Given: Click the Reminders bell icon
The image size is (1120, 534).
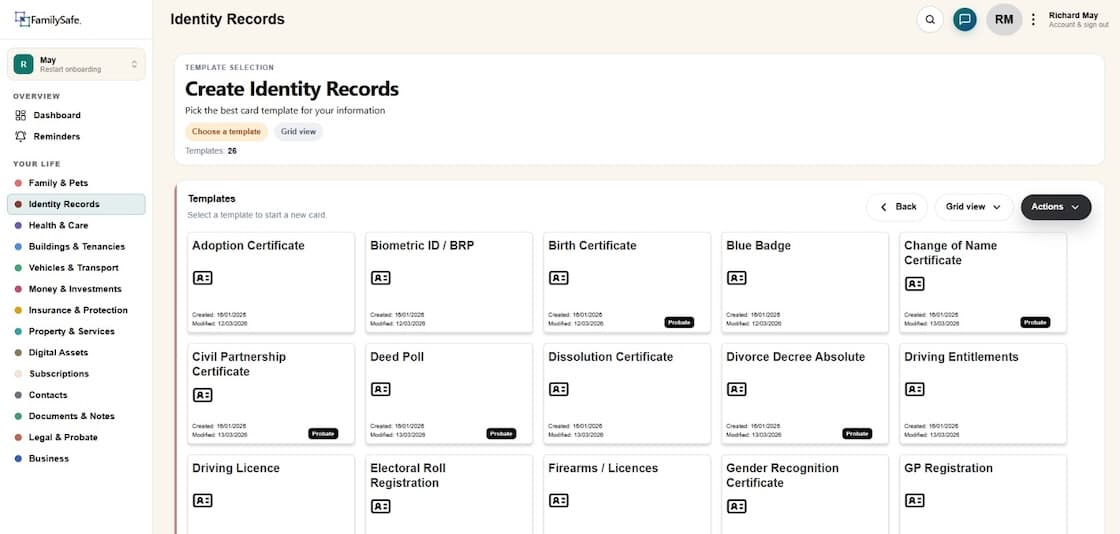Looking at the screenshot, I should coord(21,136).
